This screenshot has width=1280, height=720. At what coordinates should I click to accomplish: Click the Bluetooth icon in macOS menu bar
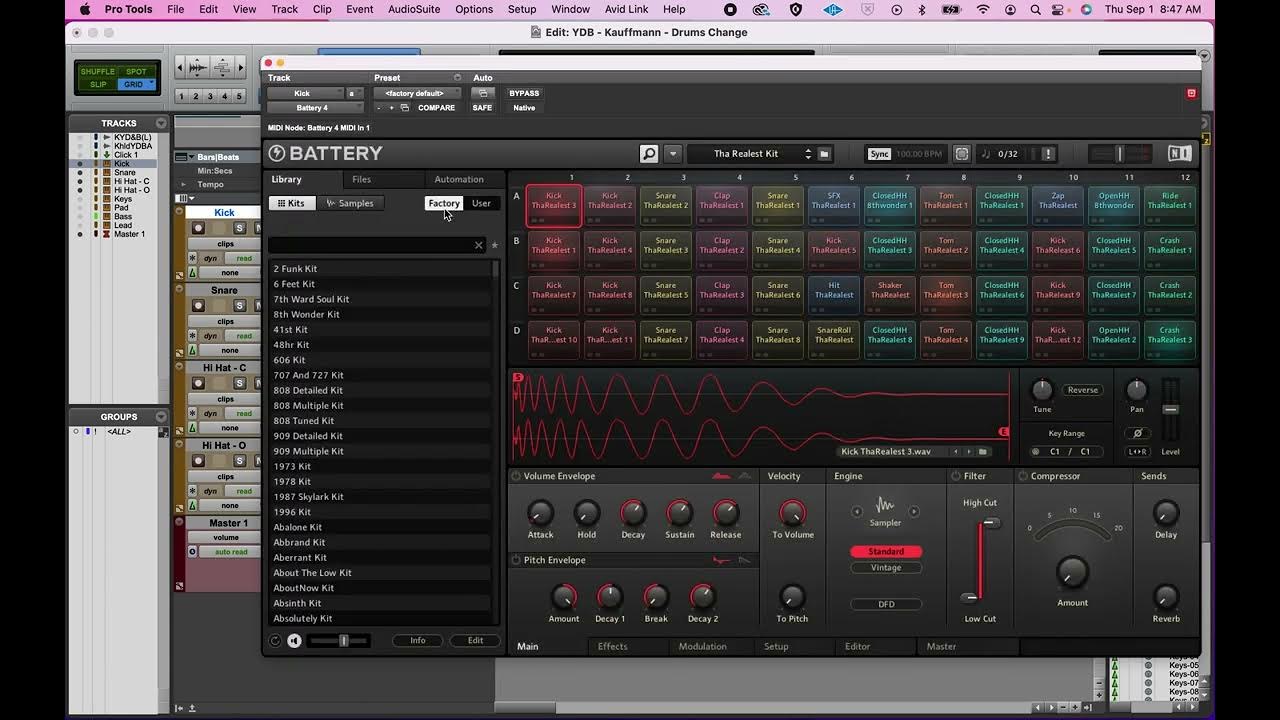(922, 9)
